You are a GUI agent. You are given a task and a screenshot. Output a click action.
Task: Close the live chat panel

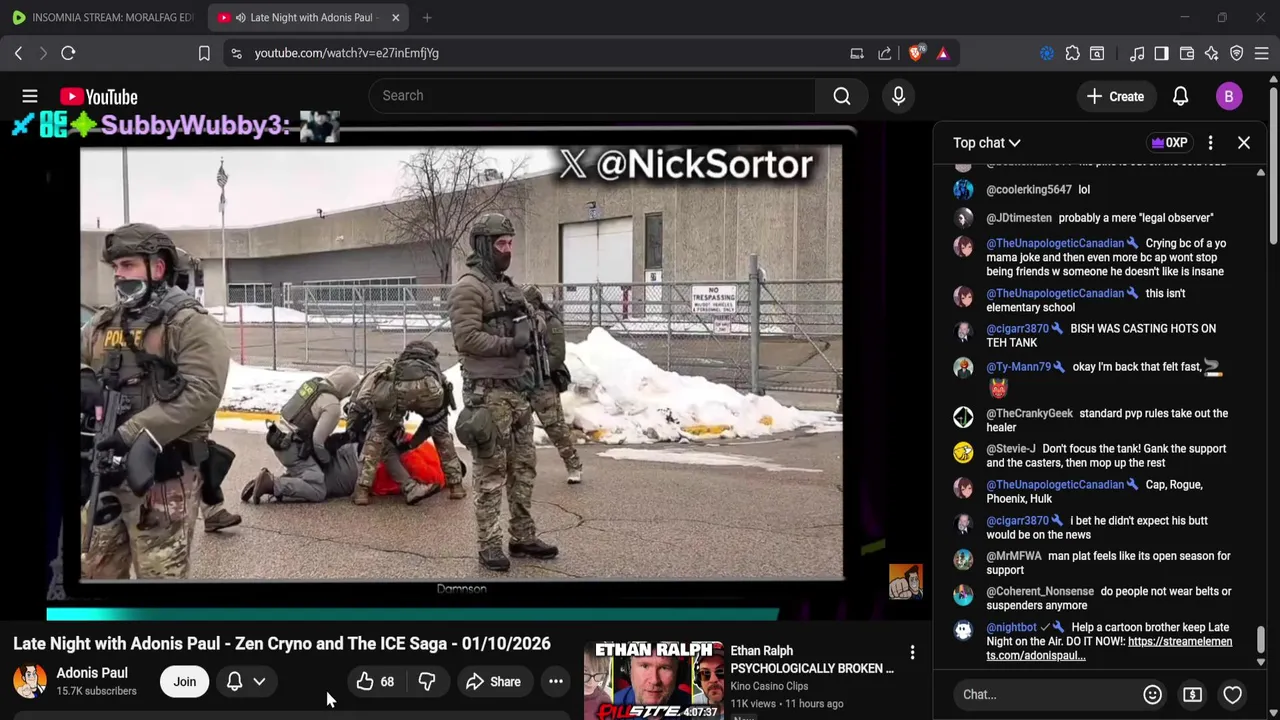tap(1244, 143)
